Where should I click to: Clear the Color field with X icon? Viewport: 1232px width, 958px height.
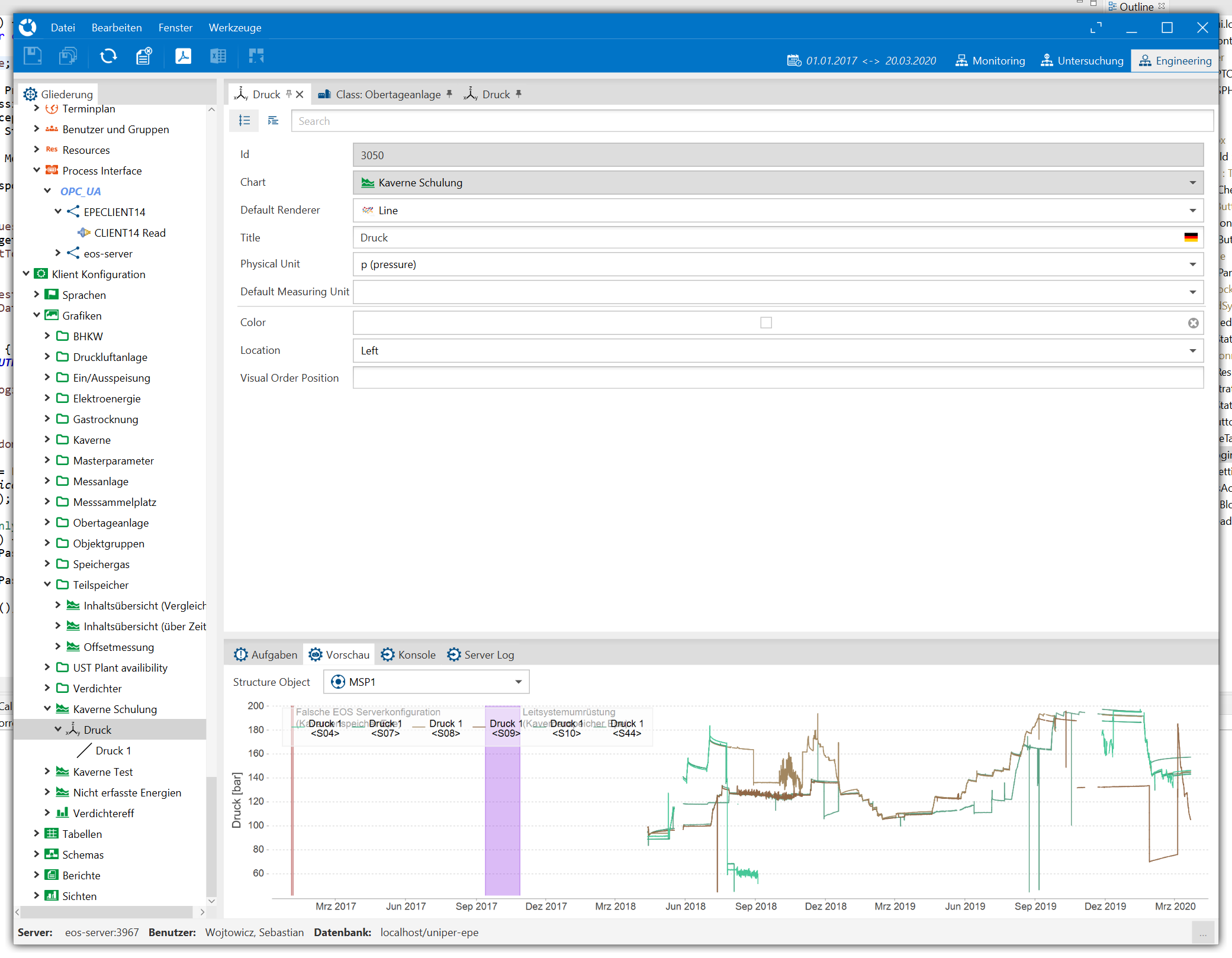[1193, 322]
